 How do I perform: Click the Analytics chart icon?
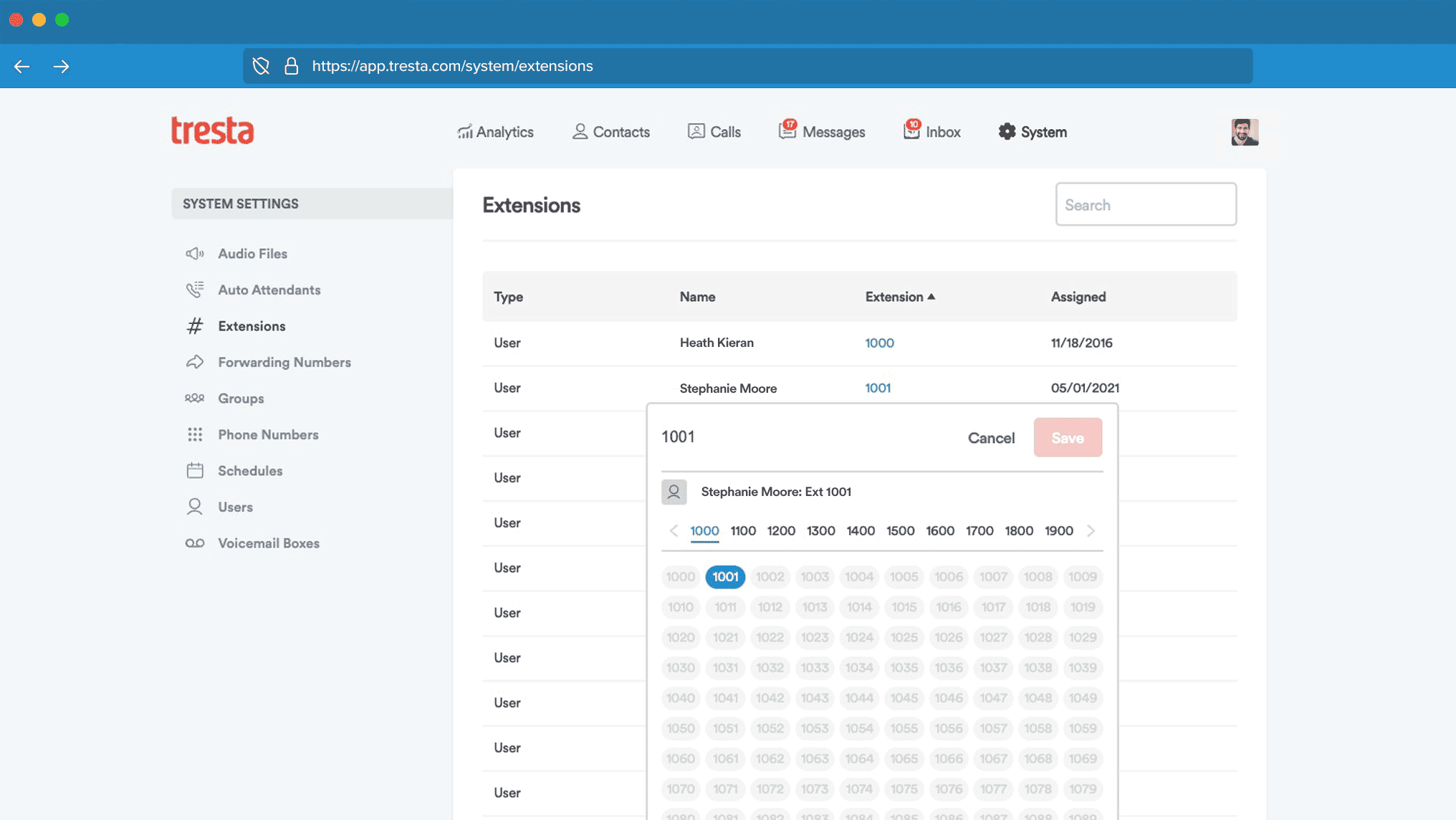[x=465, y=132]
